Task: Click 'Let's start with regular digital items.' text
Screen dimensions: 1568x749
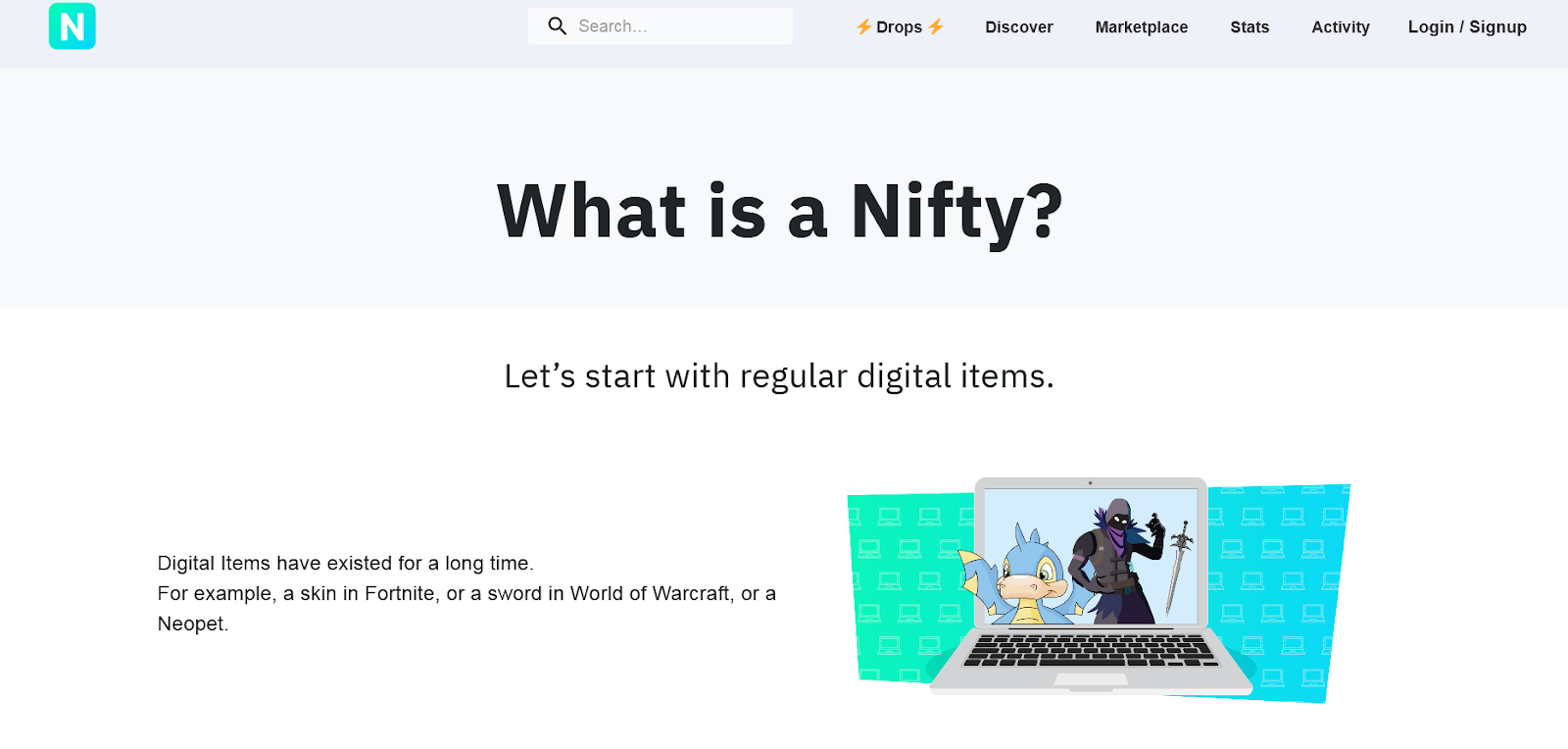Action: coord(779,376)
